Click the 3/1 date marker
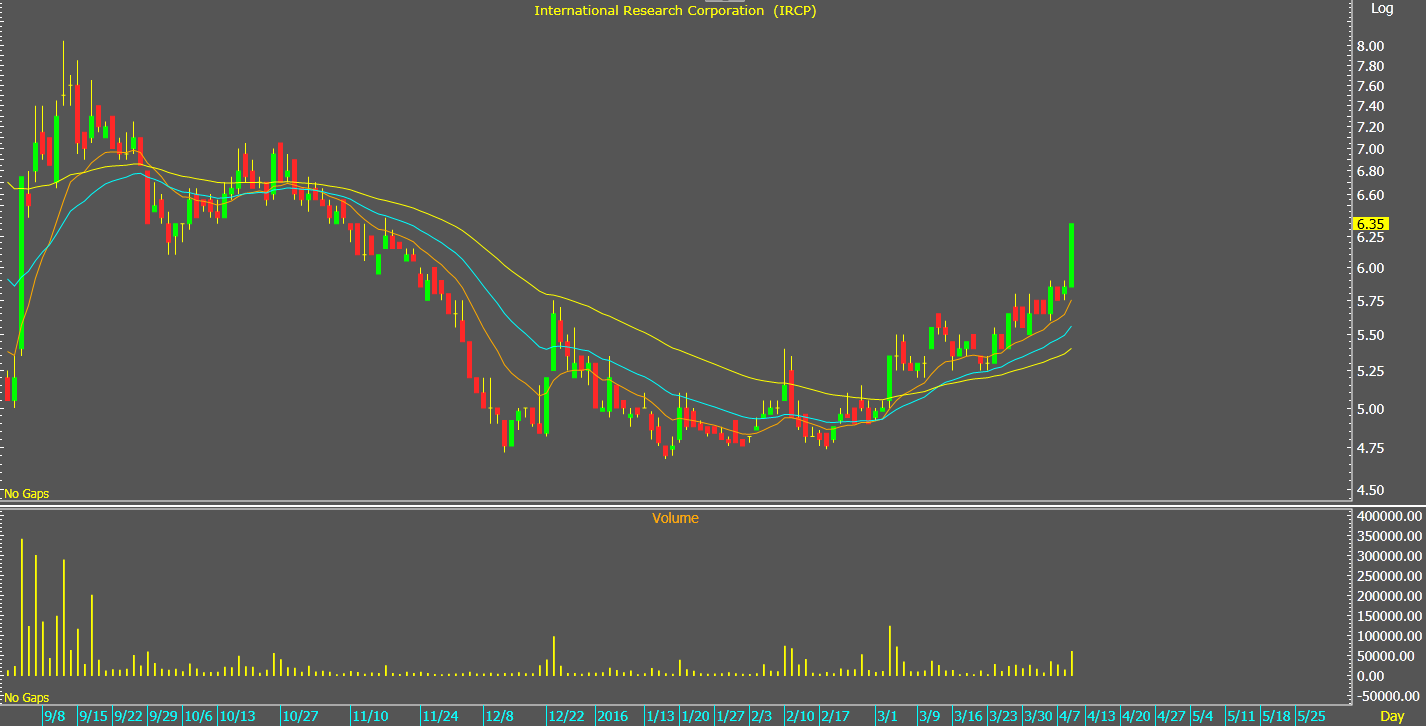 [x=887, y=716]
